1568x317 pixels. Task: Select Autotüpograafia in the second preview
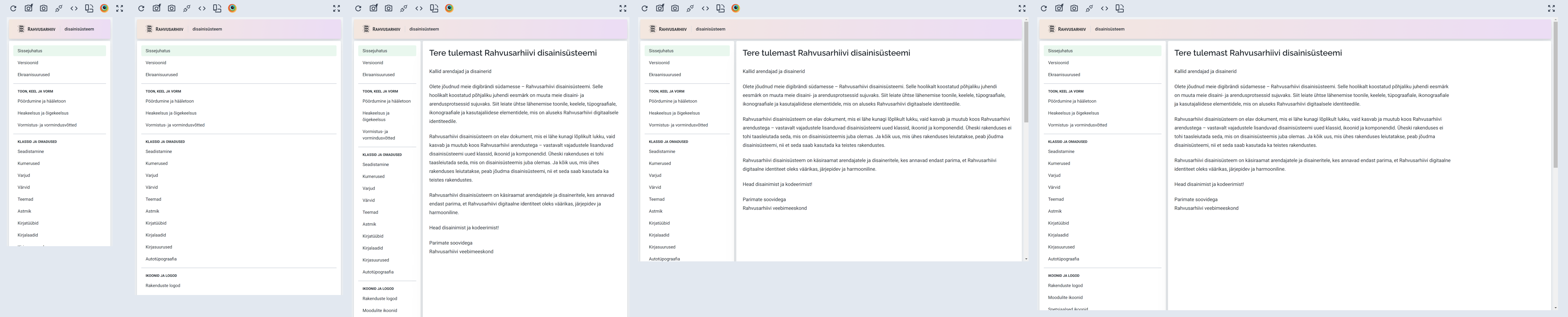pos(161,259)
